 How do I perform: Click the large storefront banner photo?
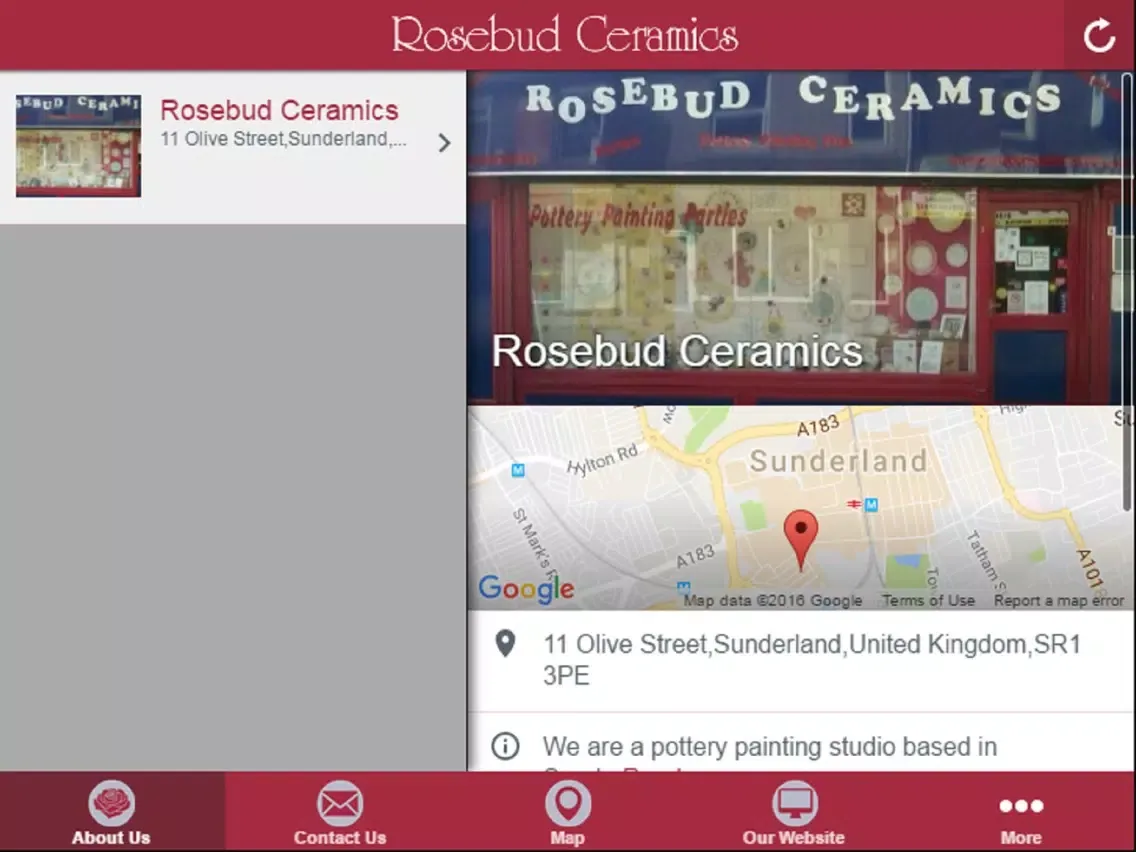click(801, 238)
